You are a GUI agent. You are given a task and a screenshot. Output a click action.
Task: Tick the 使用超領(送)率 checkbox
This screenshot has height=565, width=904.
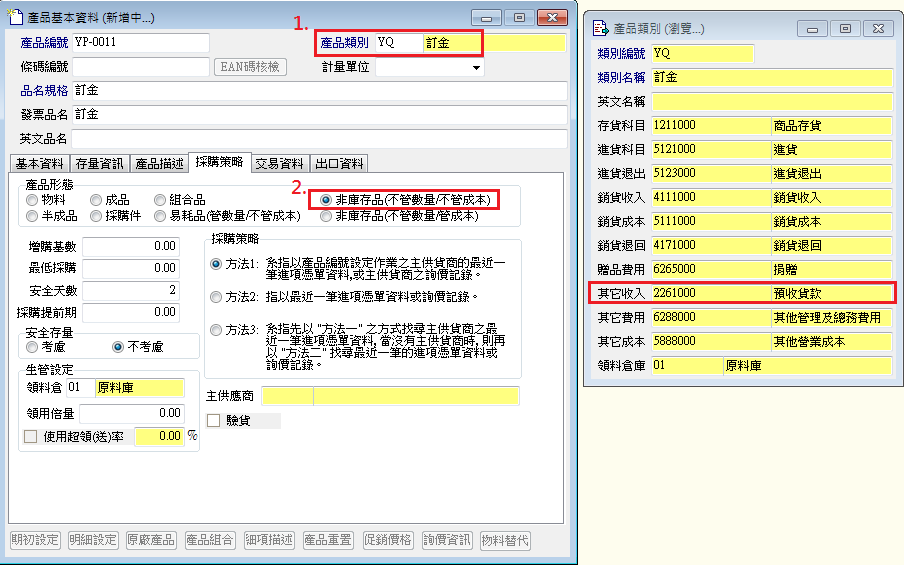[x=30, y=436]
